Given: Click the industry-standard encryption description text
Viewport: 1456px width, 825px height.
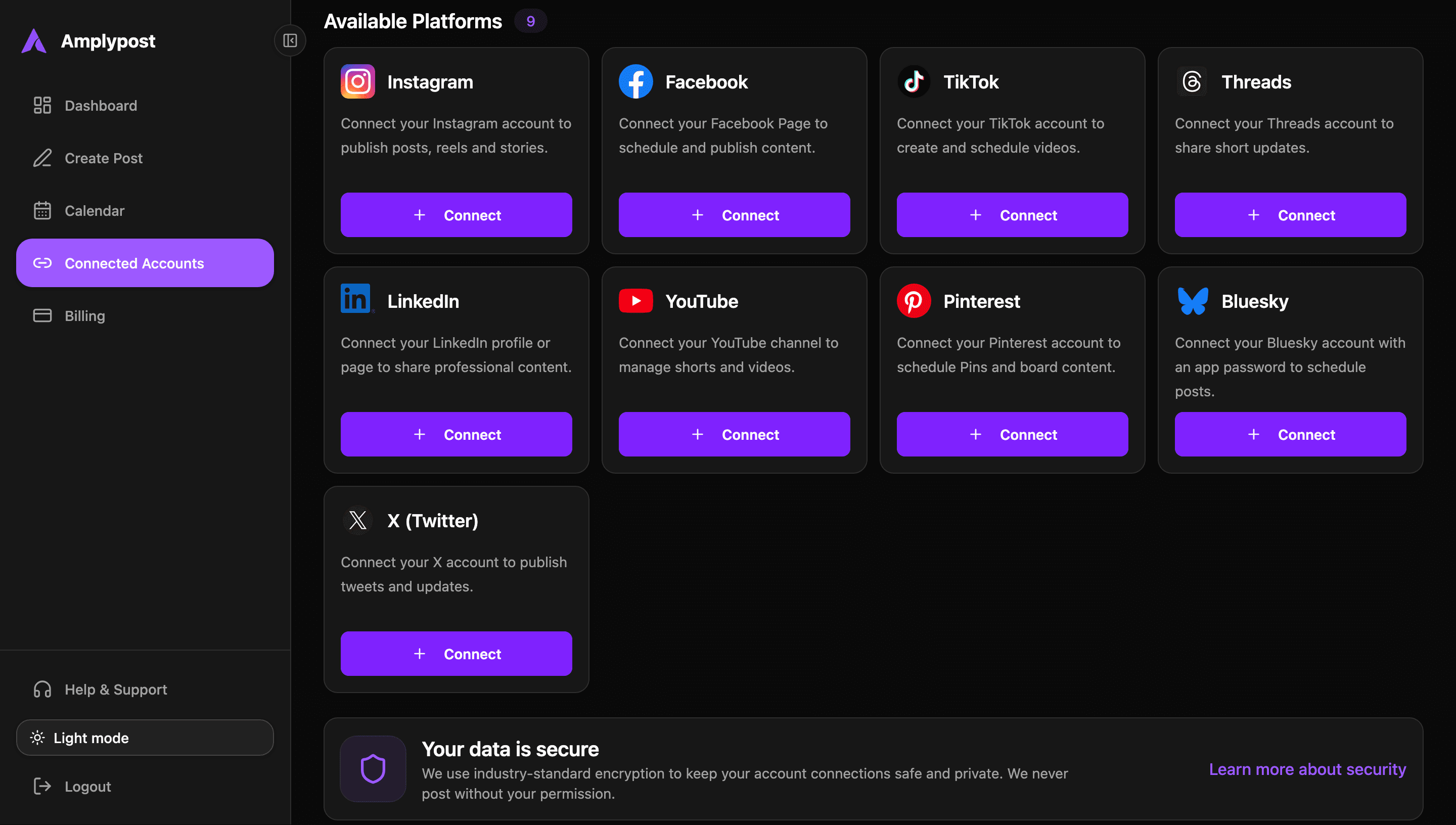Looking at the screenshot, I should pyautogui.click(x=745, y=784).
